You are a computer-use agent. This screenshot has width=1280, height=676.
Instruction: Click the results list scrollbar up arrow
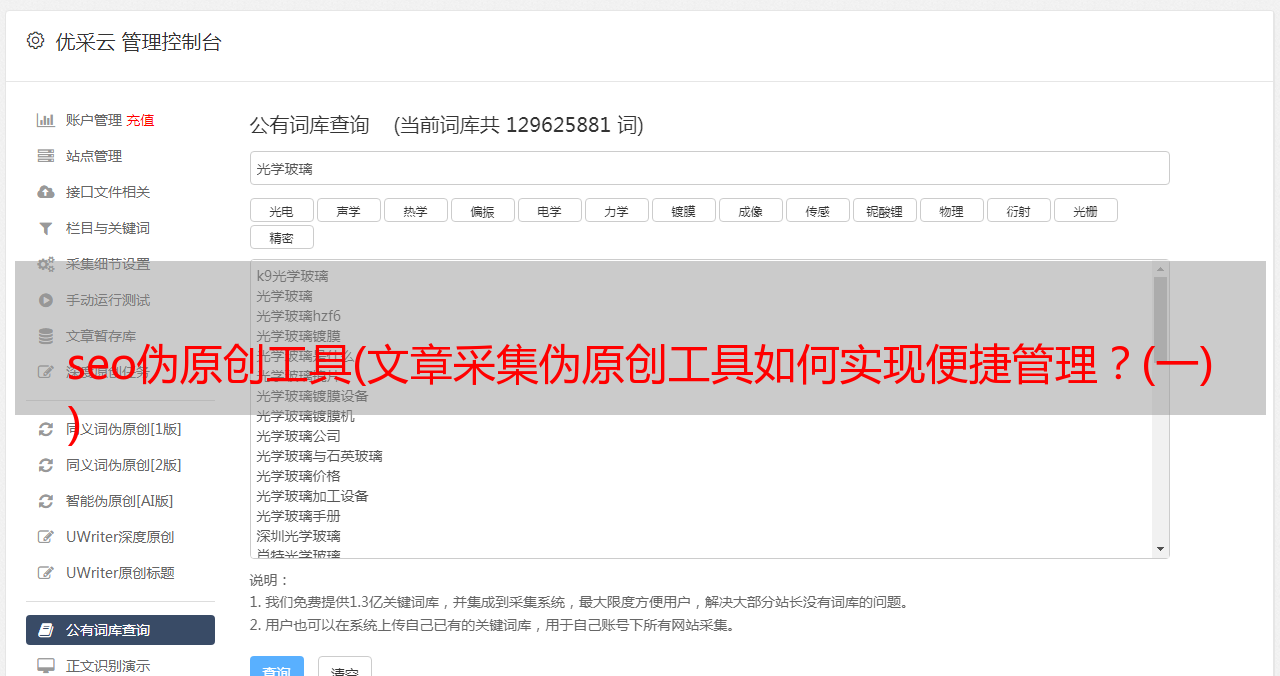click(x=1160, y=269)
